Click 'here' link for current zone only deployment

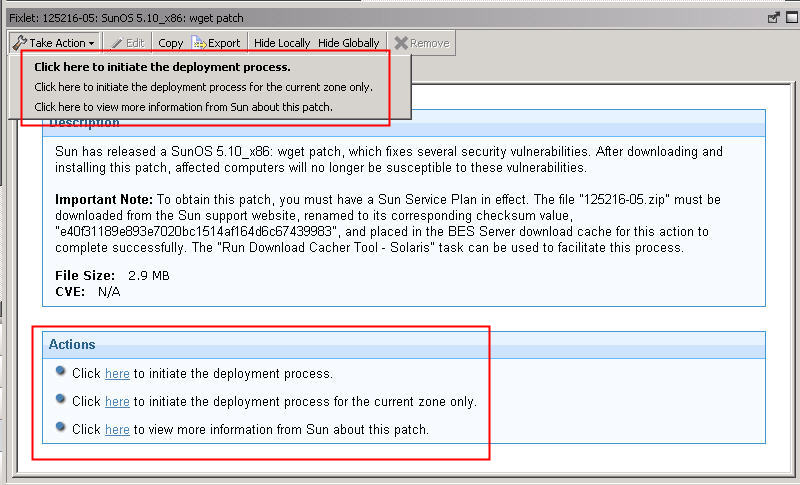[x=117, y=401]
